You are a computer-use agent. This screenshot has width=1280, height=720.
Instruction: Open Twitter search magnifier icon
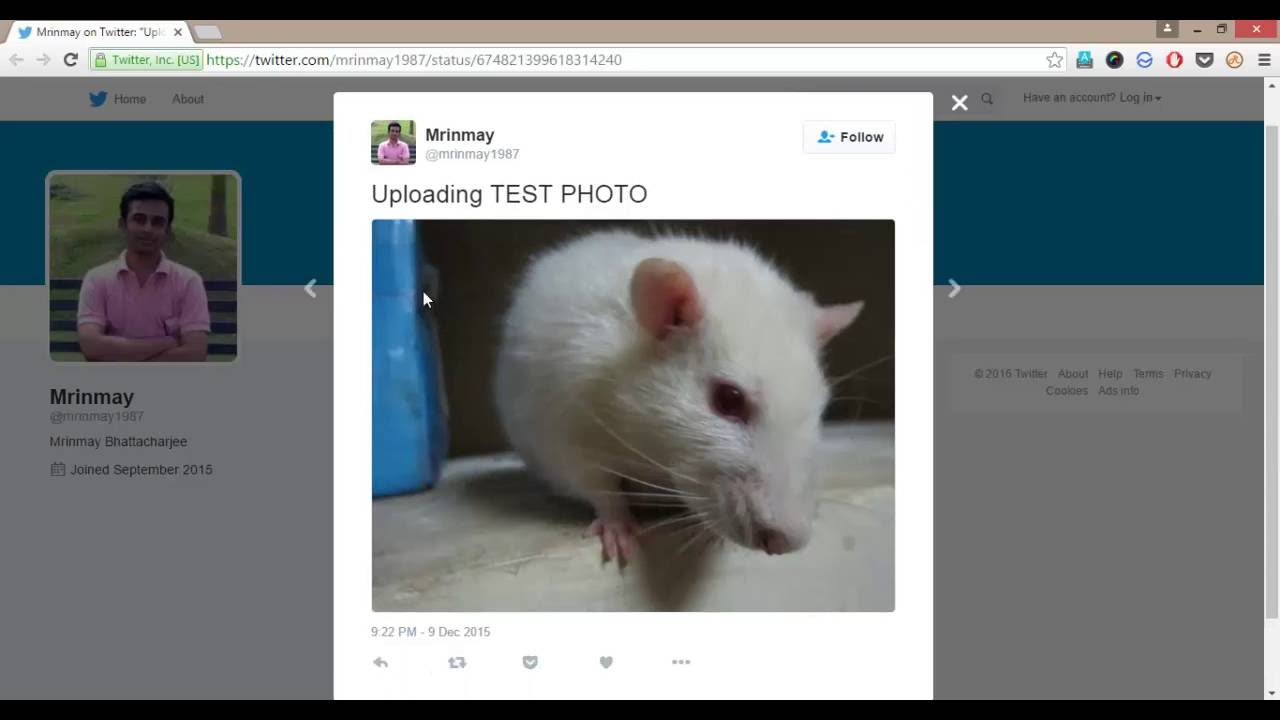tap(987, 98)
